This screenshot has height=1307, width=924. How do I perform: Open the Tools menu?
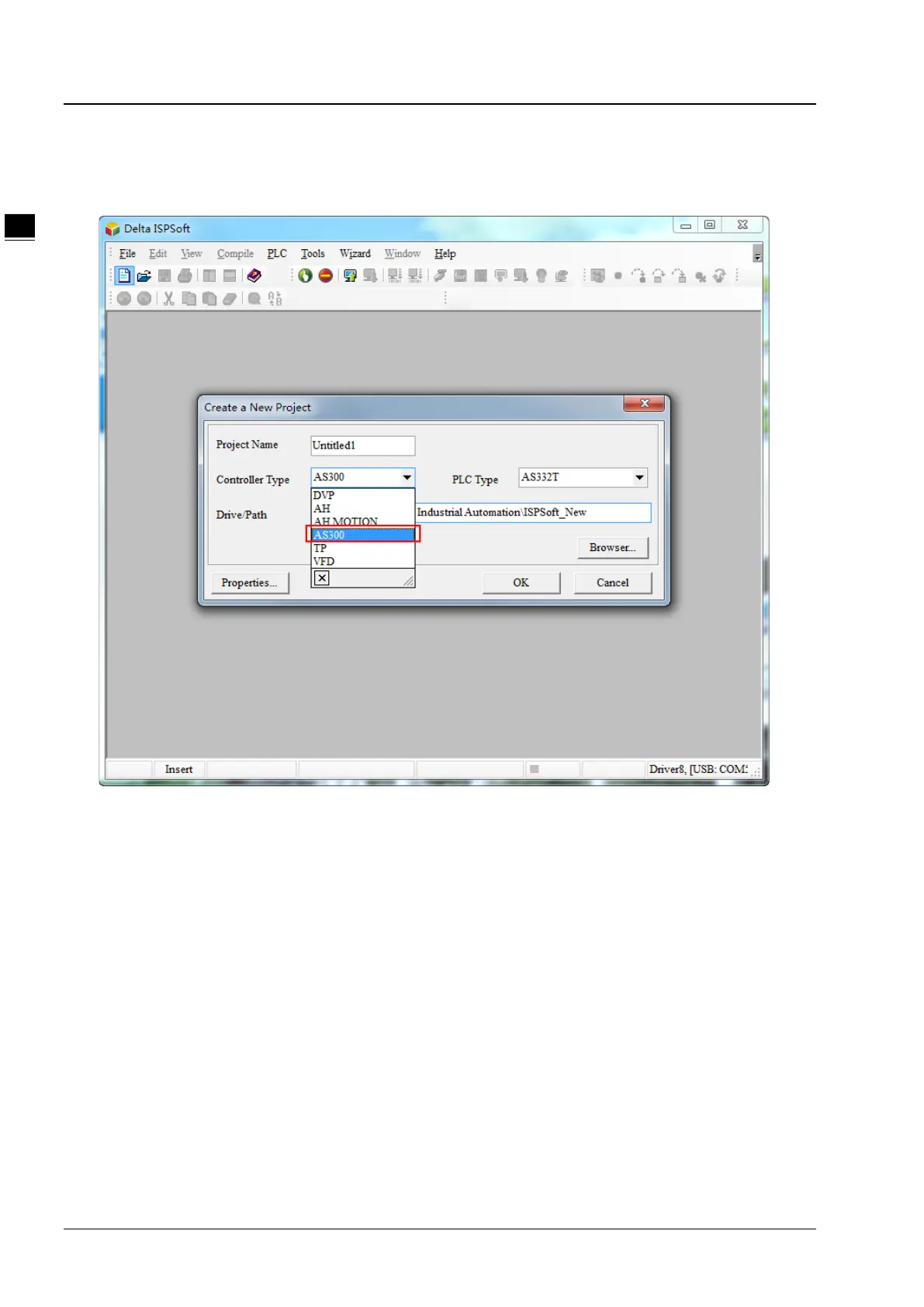pyautogui.click(x=313, y=254)
